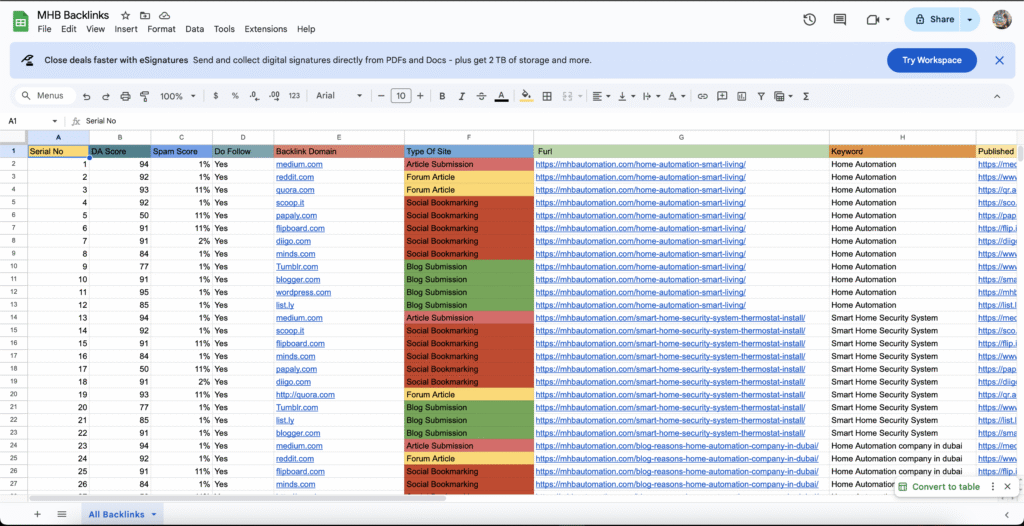Open the reddit.com link in row 3
The height and width of the screenshot is (526, 1024).
(295, 177)
